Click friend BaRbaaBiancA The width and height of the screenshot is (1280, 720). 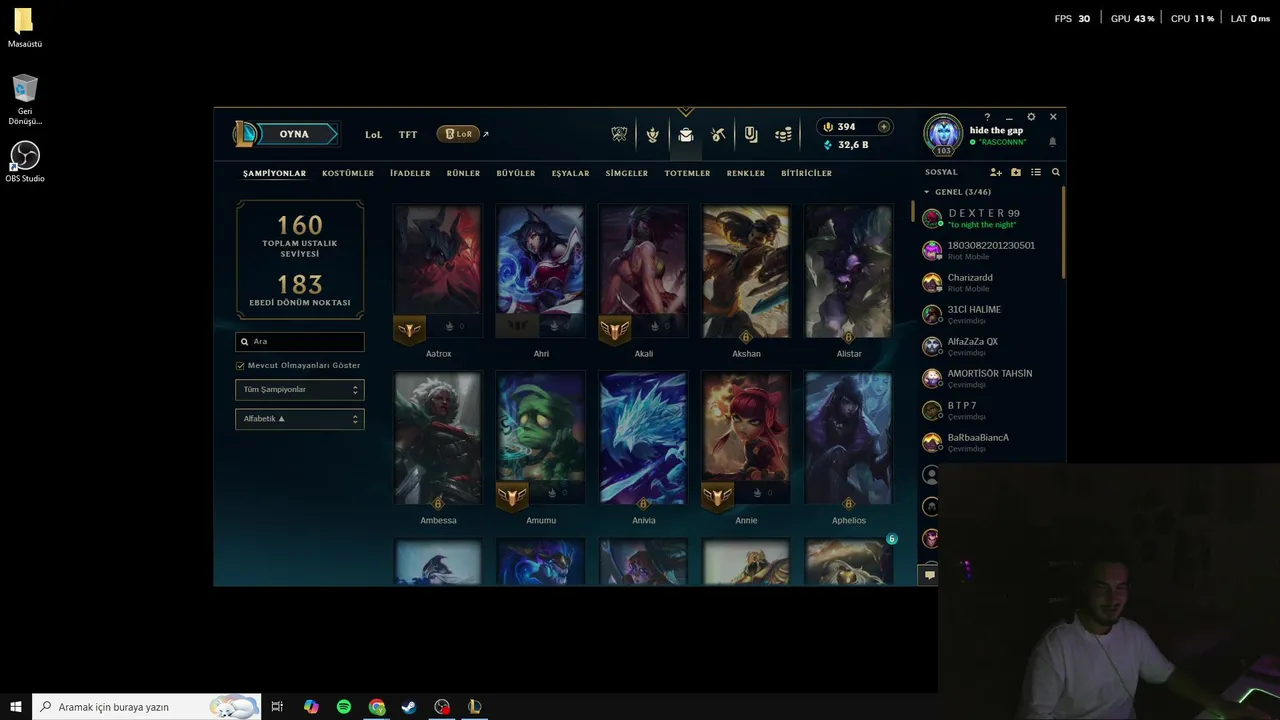990,442
